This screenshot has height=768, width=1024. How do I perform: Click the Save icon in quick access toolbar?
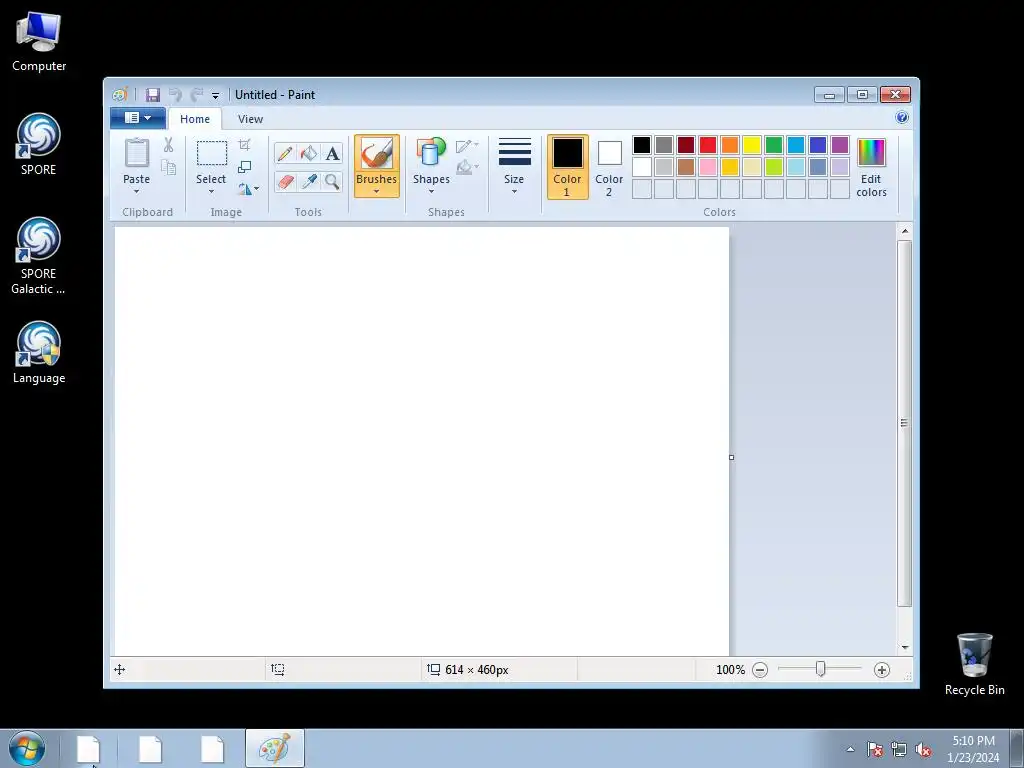(x=153, y=95)
